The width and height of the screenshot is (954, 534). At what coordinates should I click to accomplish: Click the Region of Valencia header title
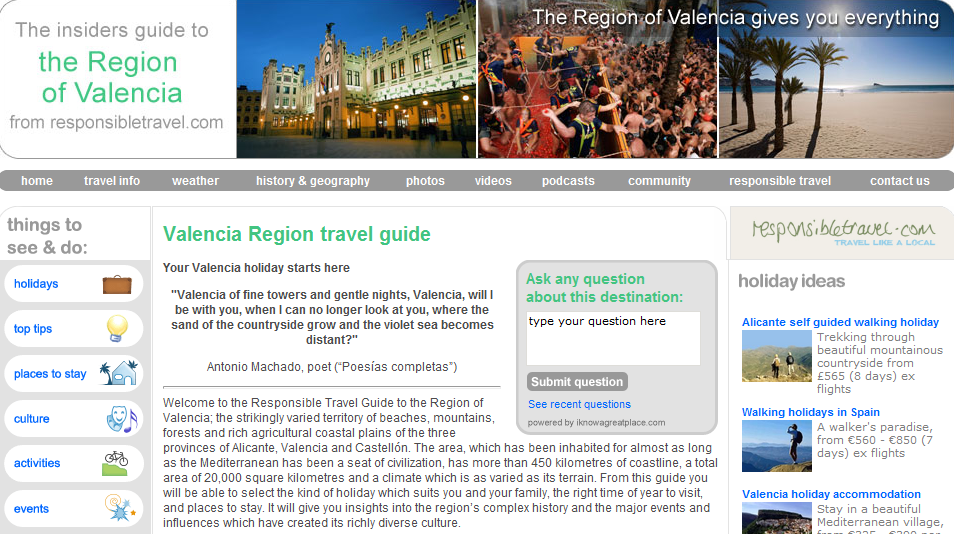click(110, 78)
